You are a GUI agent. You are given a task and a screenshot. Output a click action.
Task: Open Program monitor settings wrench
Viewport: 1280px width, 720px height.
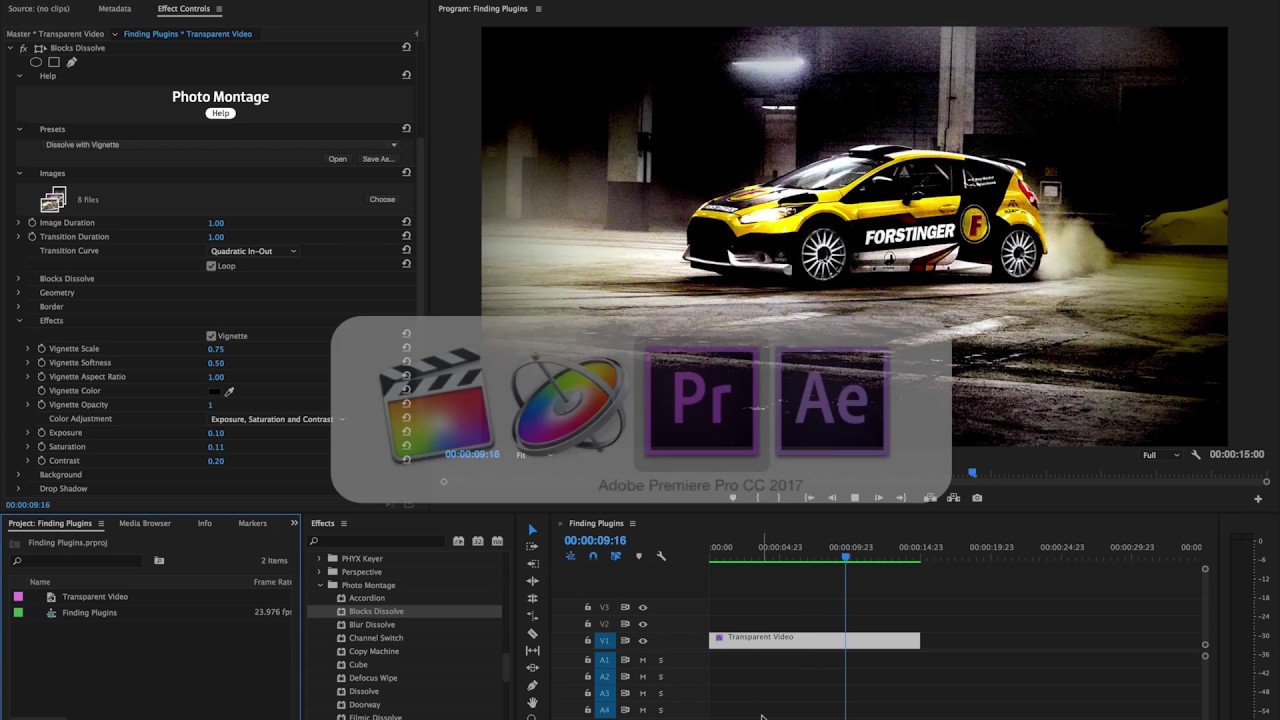1195,455
